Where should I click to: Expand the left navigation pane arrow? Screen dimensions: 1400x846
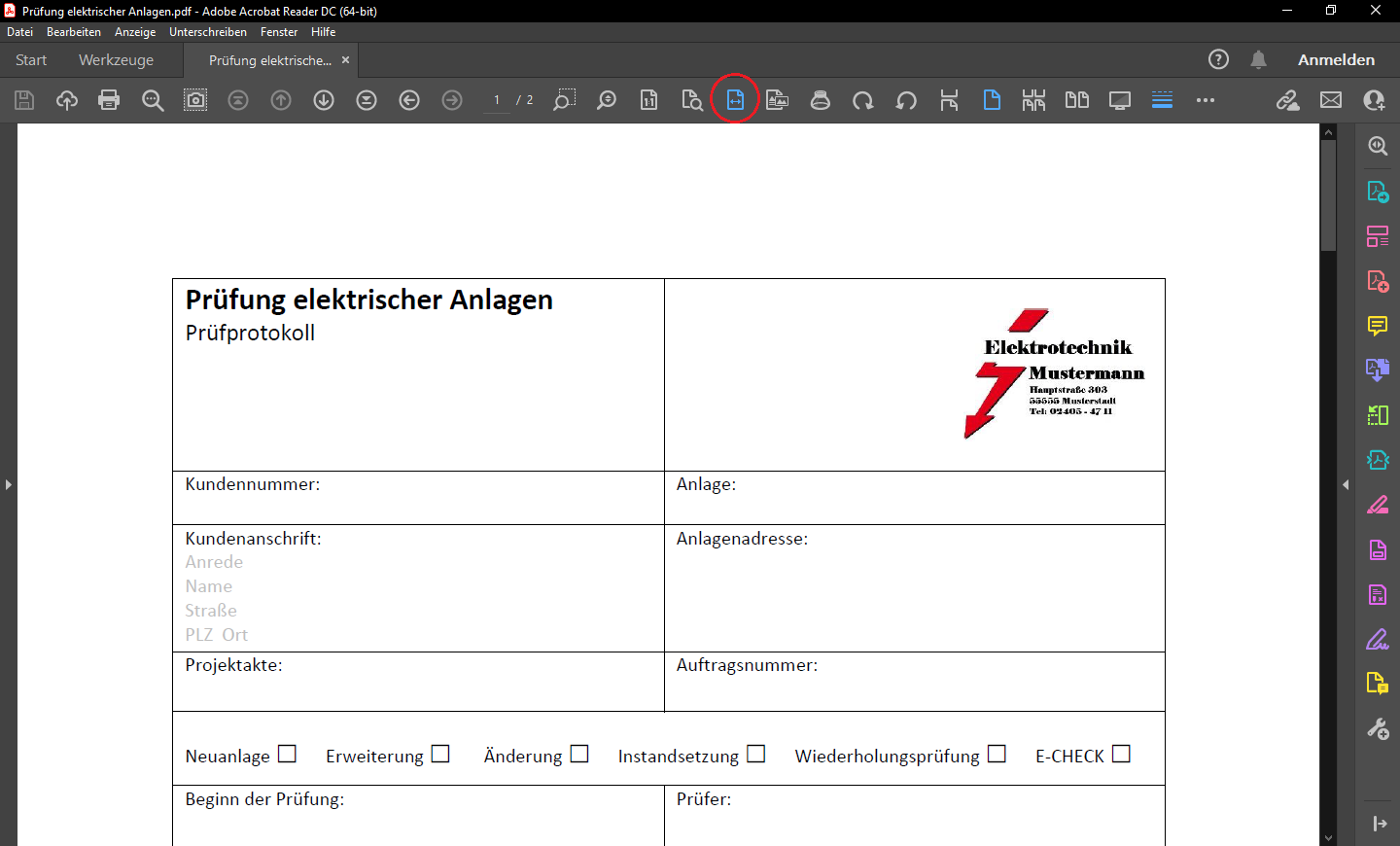(x=9, y=484)
